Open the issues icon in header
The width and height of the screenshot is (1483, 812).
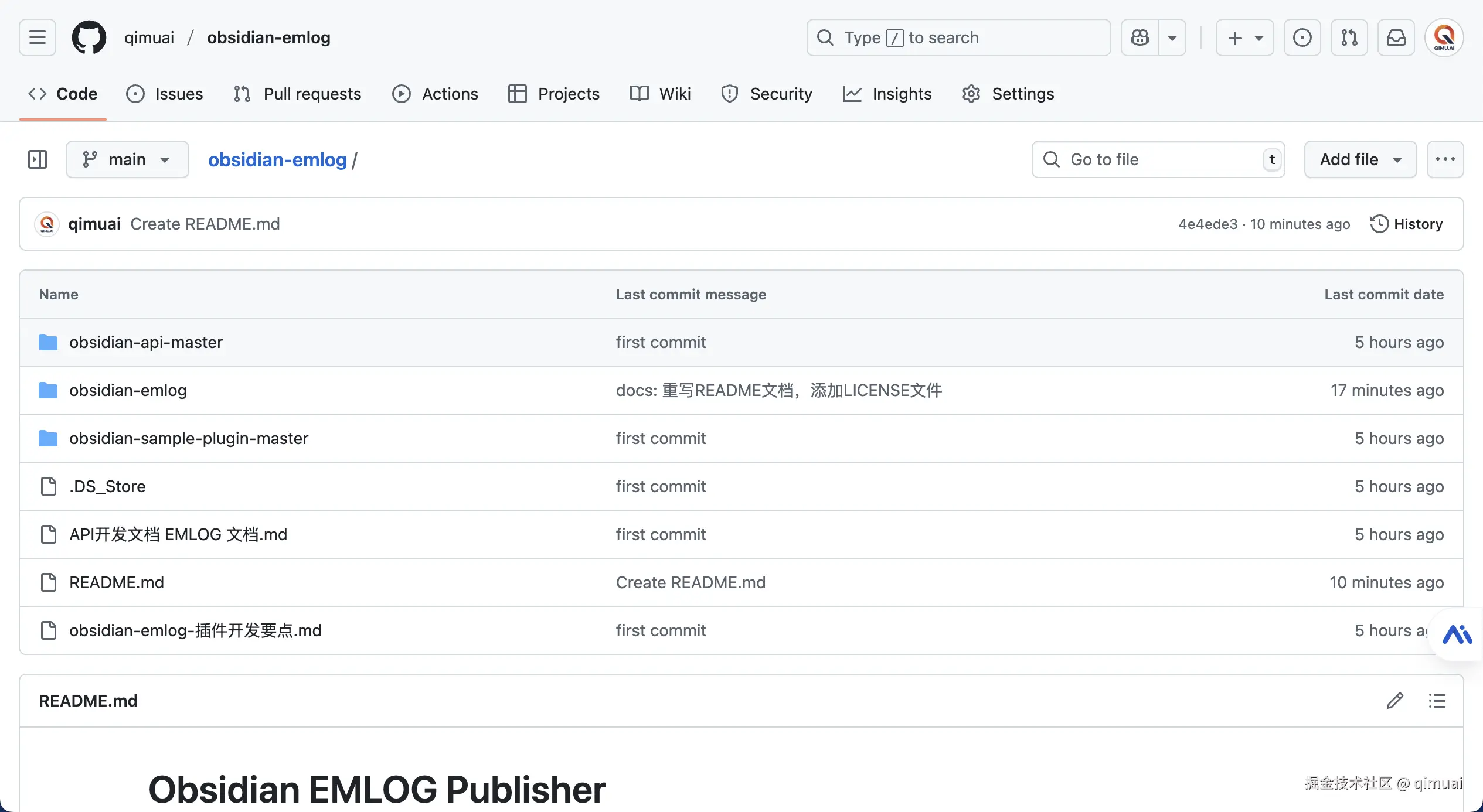point(1302,37)
